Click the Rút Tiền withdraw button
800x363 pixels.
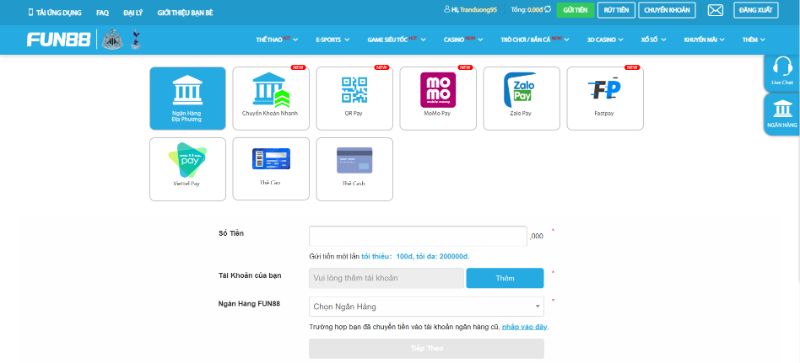click(x=616, y=10)
